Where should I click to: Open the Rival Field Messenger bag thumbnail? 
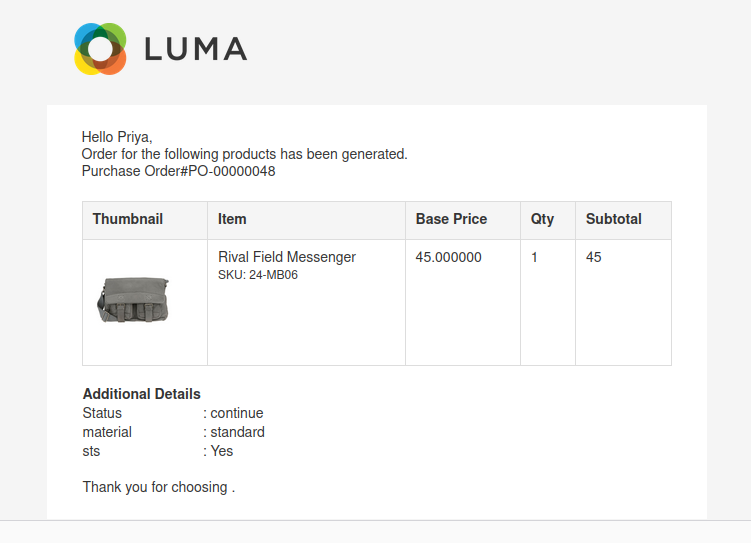pyautogui.click(x=134, y=299)
